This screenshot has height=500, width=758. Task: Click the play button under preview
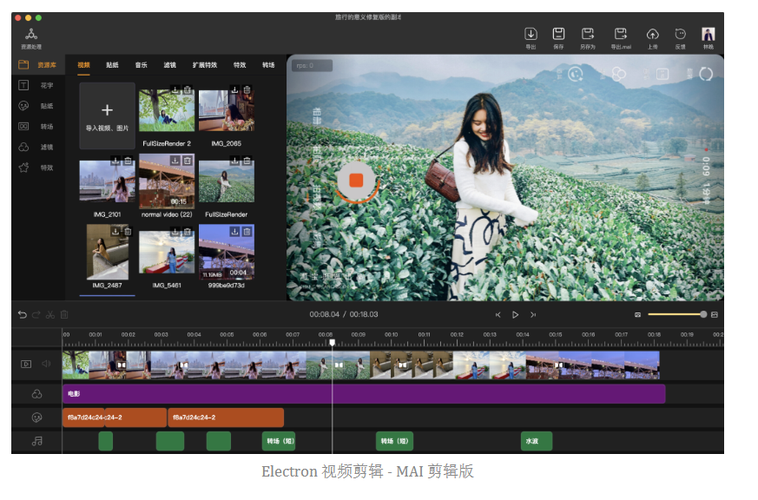pyautogui.click(x=515, y=315)
